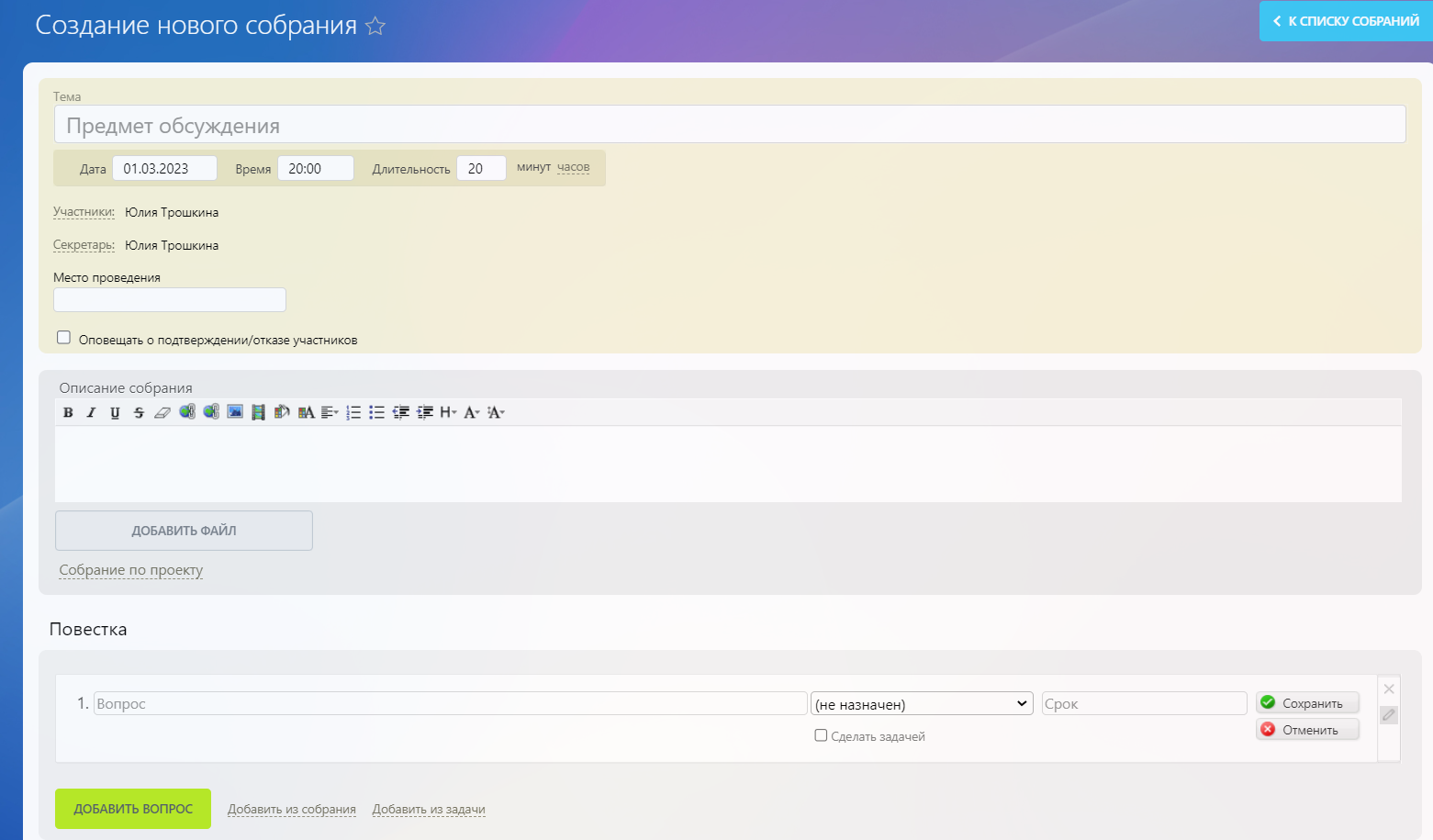1433x840 pixels.
Task: Expand the text alignment dropdown
Action: point(330,413)
